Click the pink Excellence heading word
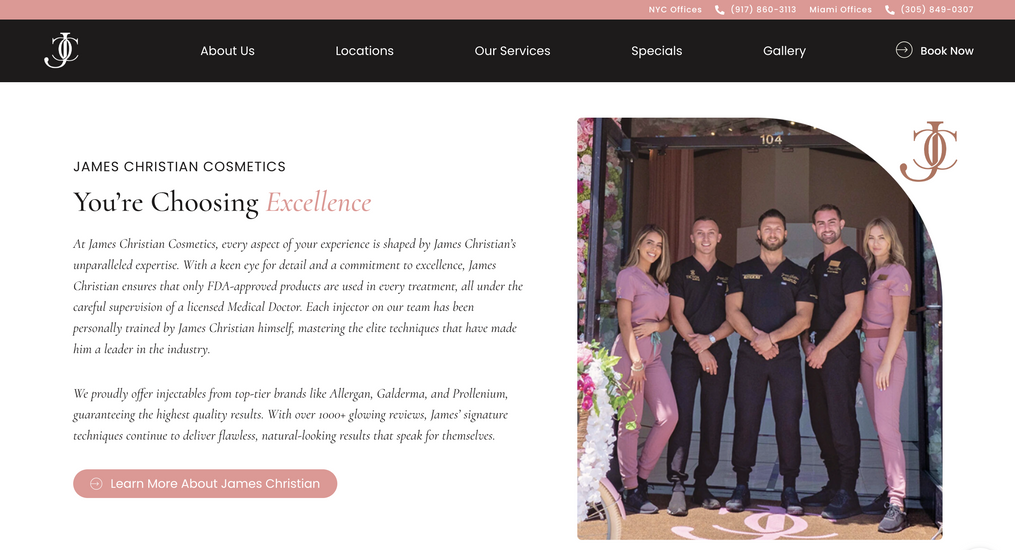Screen dimensions: 1015x550 click(x=318, y=203)
